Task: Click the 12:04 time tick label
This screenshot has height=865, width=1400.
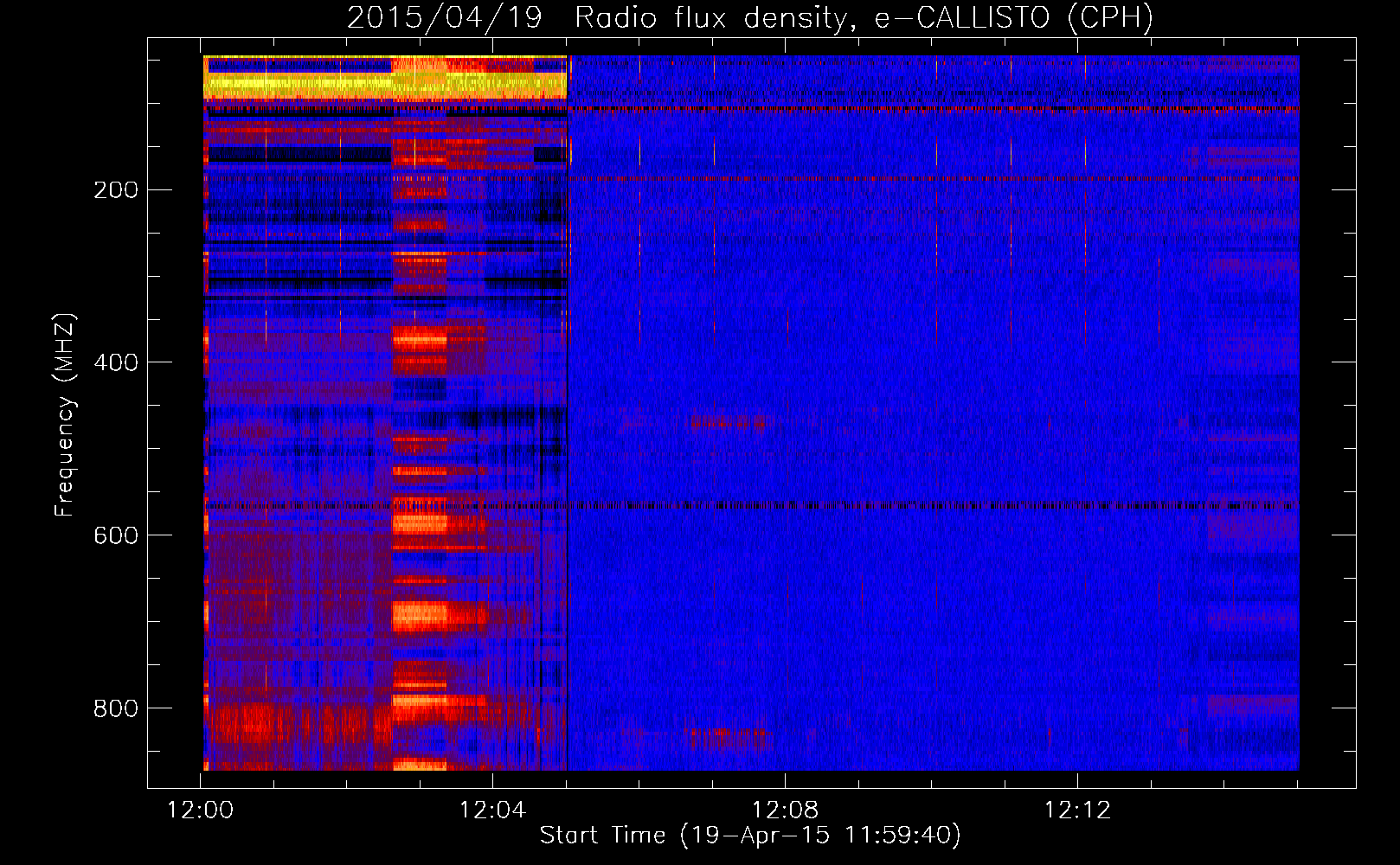Action: tap(492, 811)
